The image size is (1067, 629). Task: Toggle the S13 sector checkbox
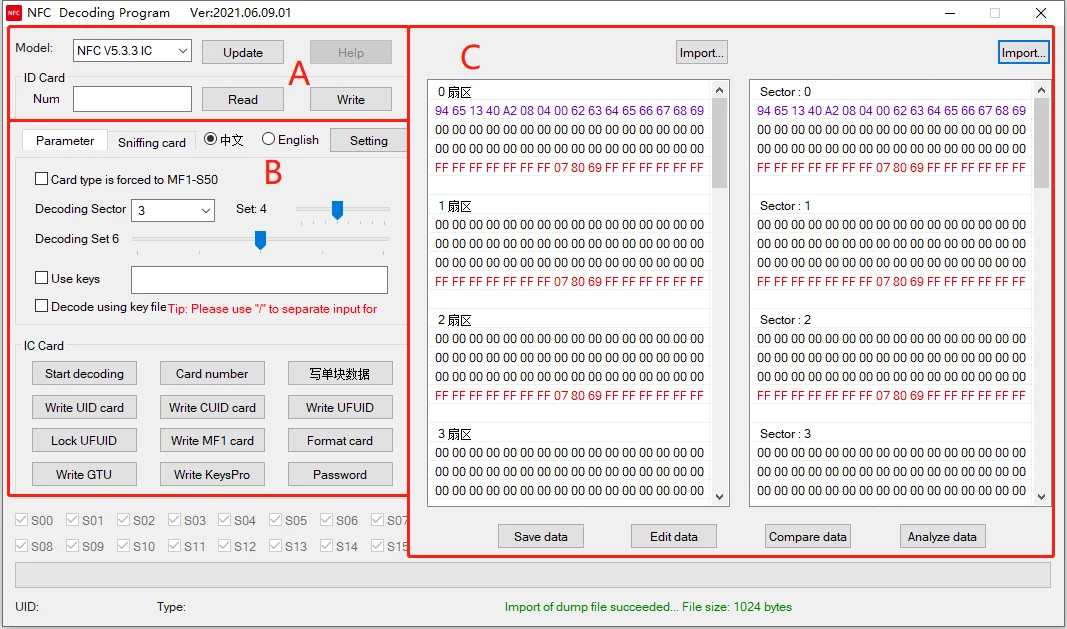[276, 546]
